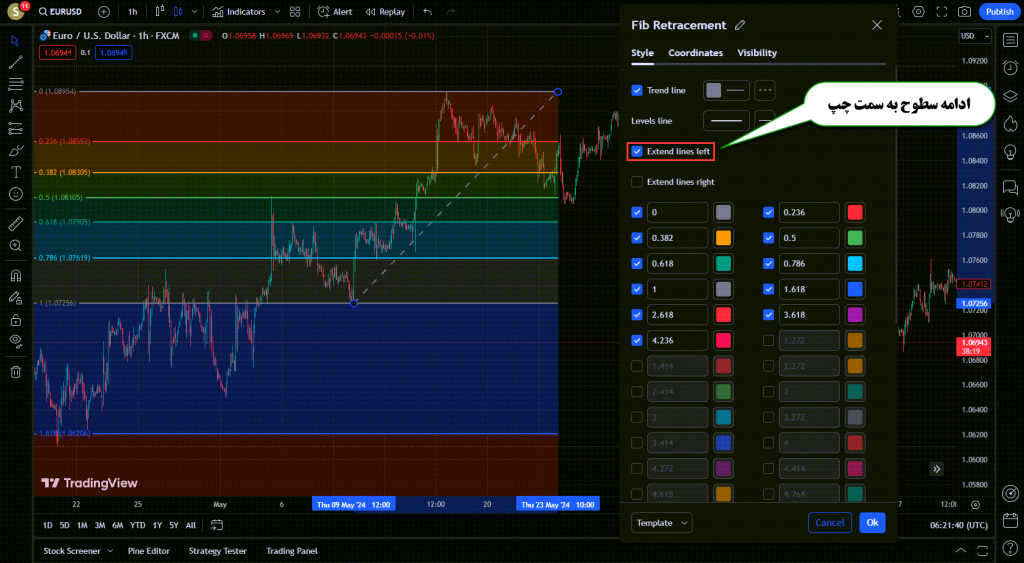Select the Text tool in left toolbar

[15, 171]
